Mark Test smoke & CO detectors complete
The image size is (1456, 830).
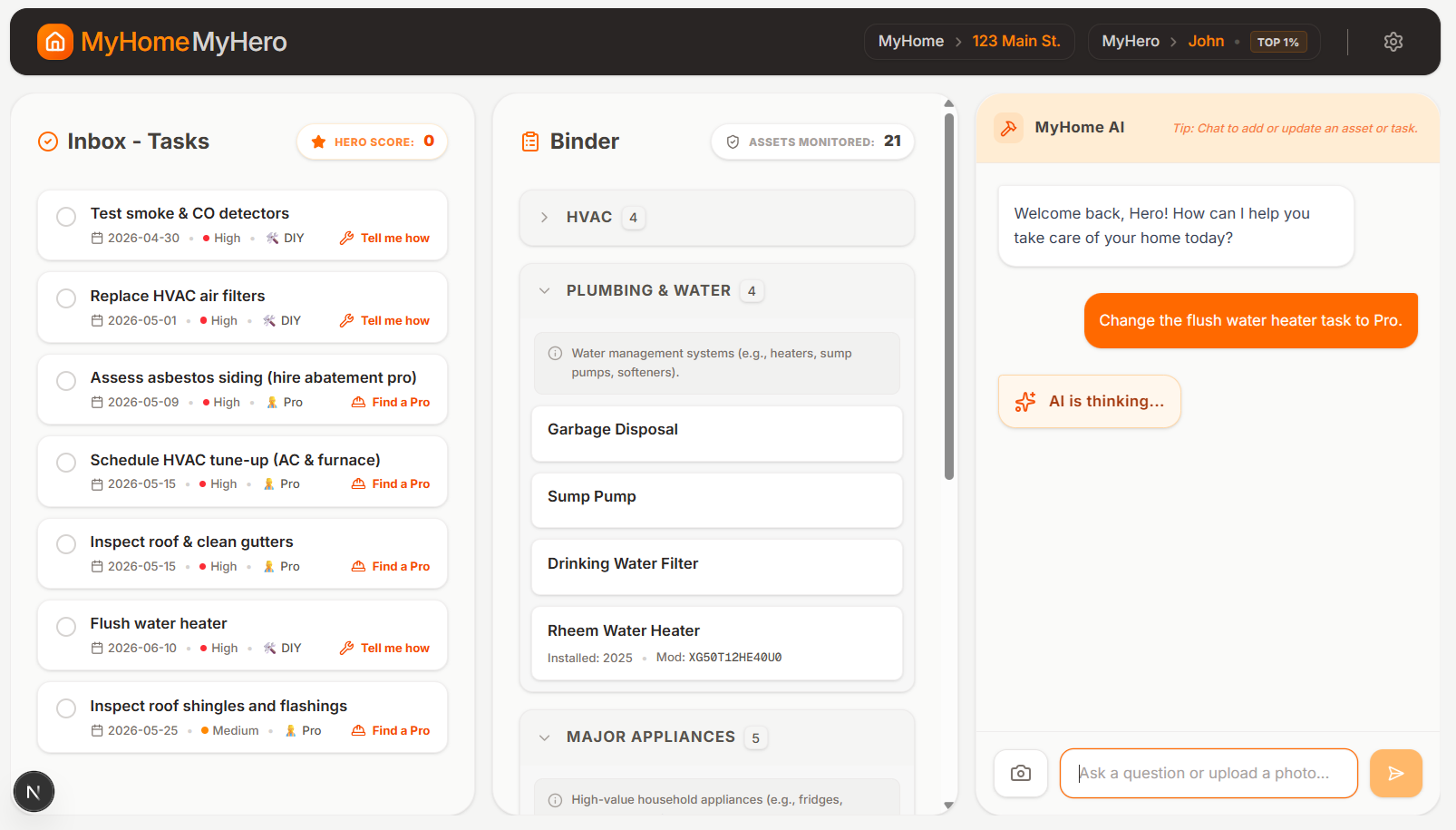tap(66, 217)
